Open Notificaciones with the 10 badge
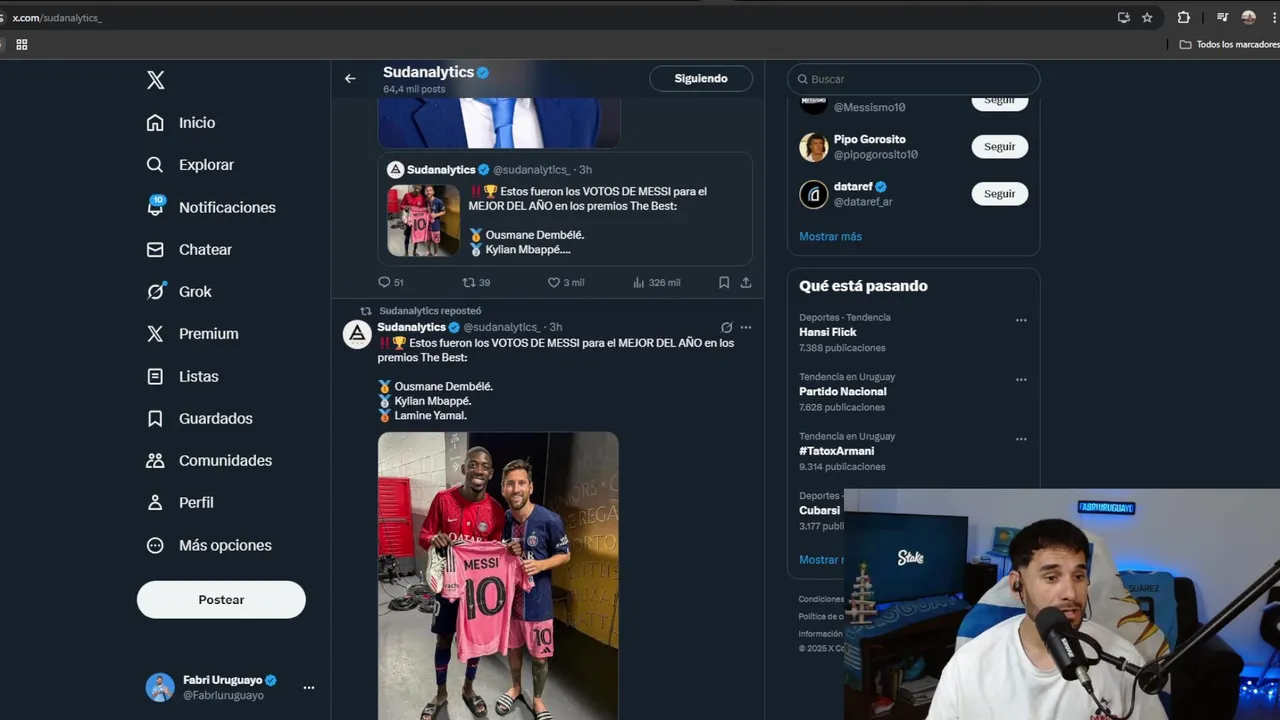This screenshot has width=1280, height=720. (x=211, y=207)
